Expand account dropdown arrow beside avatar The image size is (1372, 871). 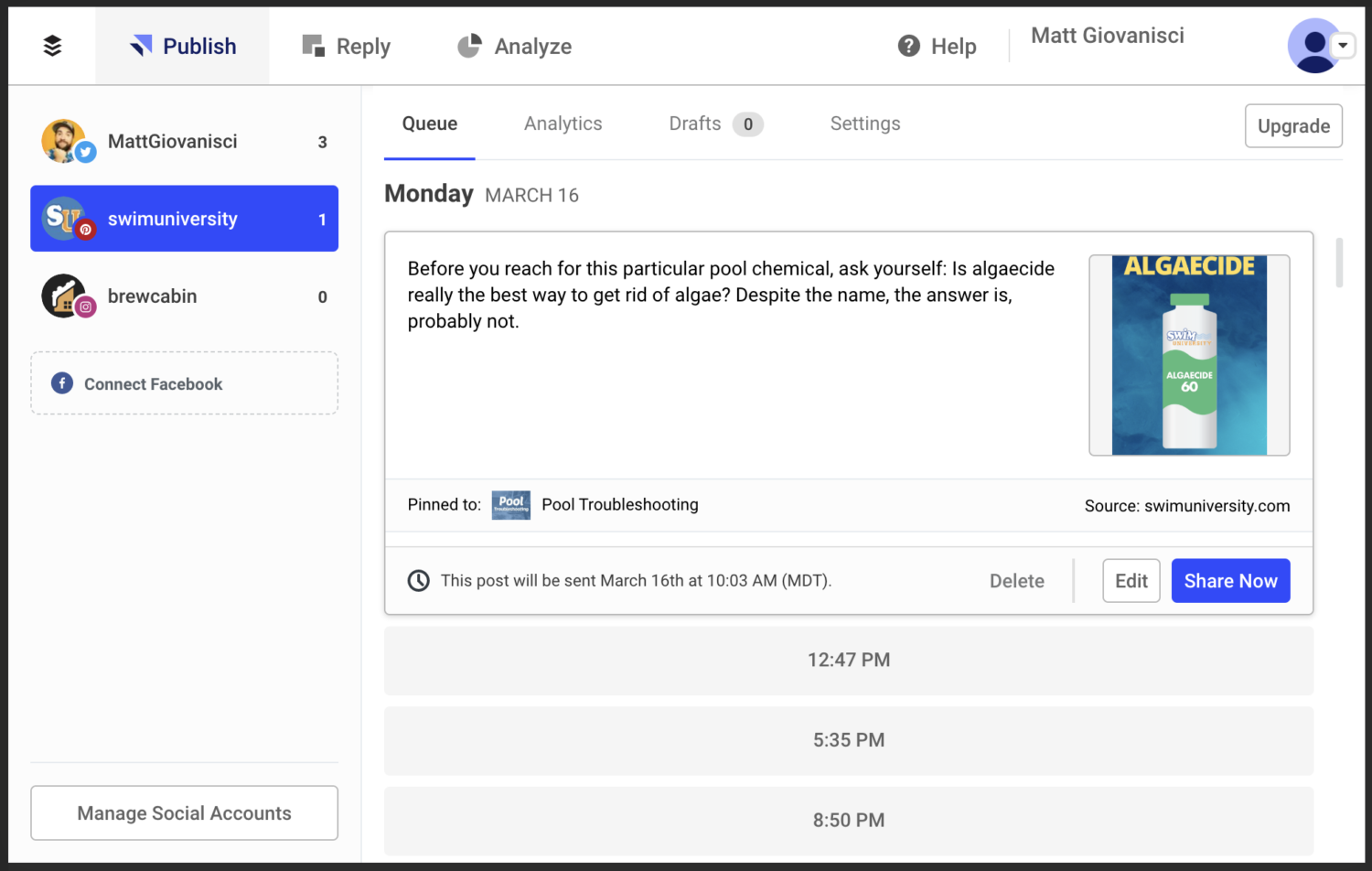1343,45
